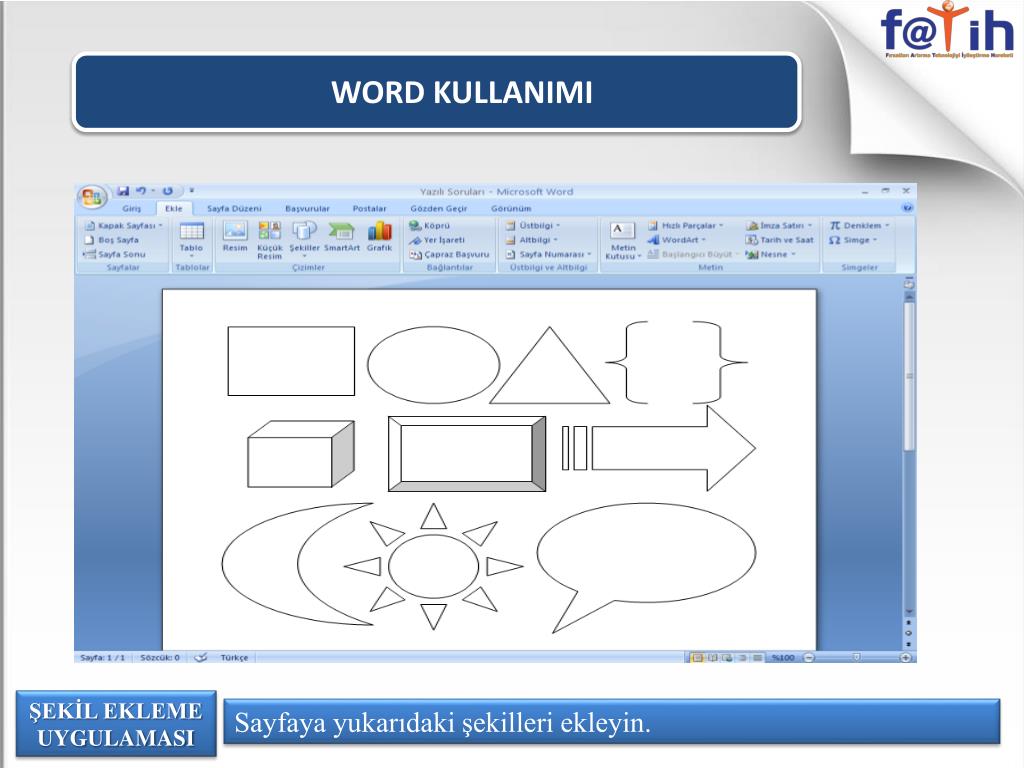
Task: Click the zoom slider handle in status bar
Action: coord(857,658)
